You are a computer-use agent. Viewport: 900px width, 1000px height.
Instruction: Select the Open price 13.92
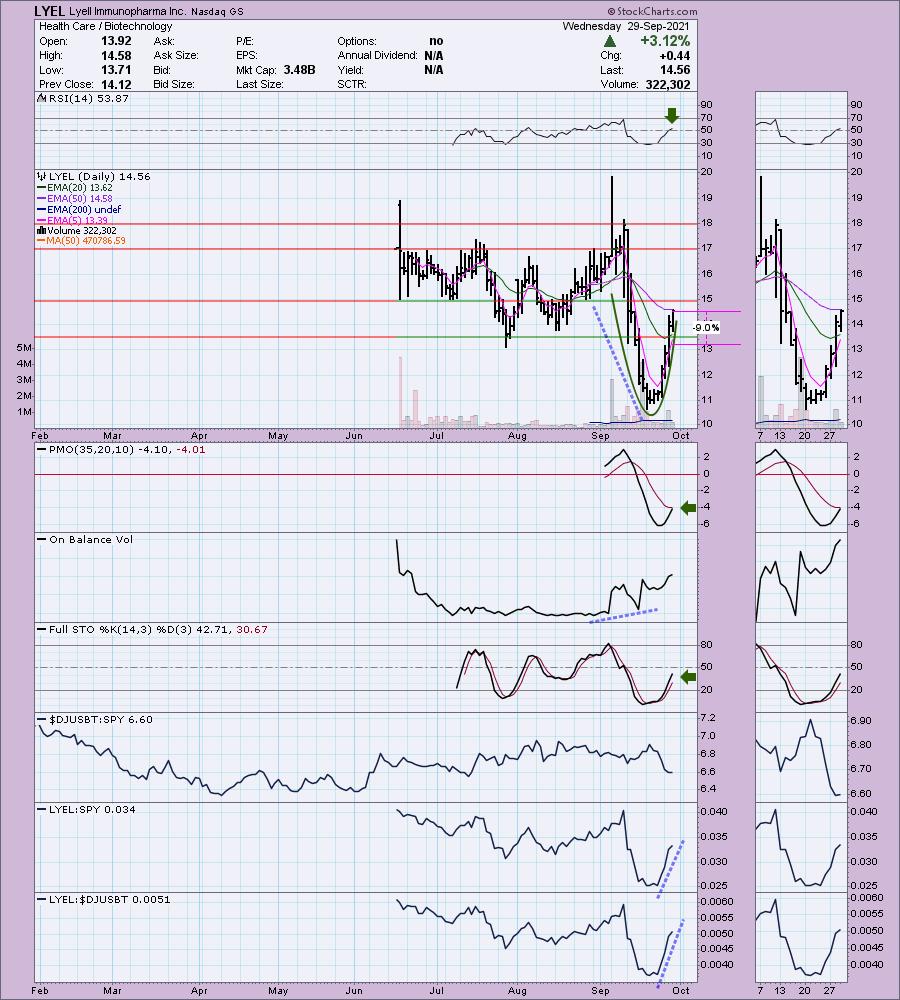116,41
